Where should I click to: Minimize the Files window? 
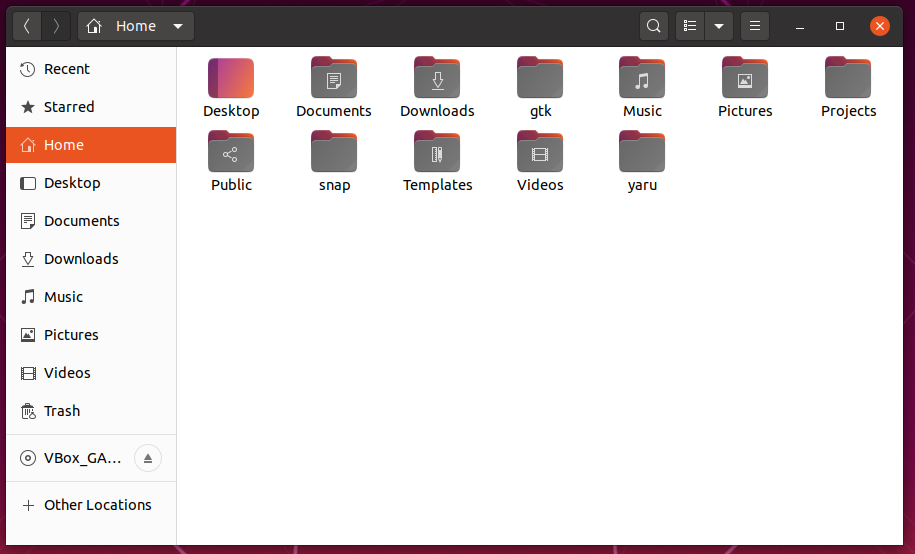pyautogui.click(x=800, y=26)
